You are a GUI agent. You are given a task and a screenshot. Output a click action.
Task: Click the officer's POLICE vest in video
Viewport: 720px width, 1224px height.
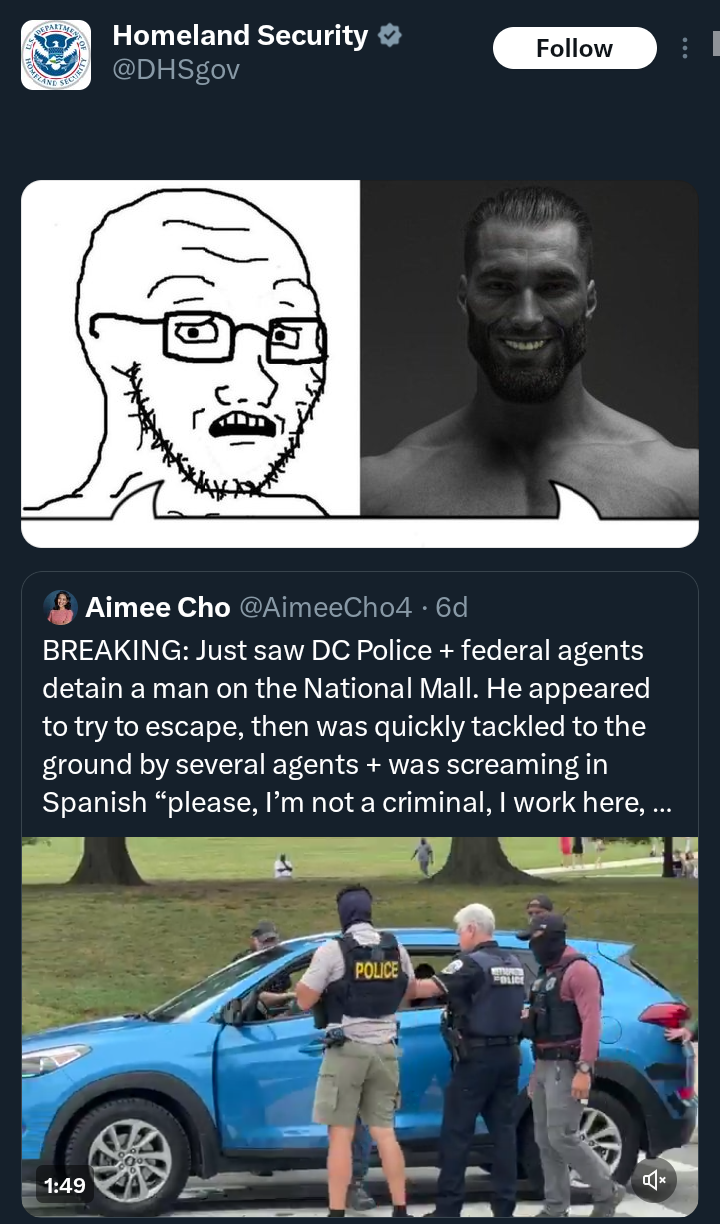[x=368, y=976]
